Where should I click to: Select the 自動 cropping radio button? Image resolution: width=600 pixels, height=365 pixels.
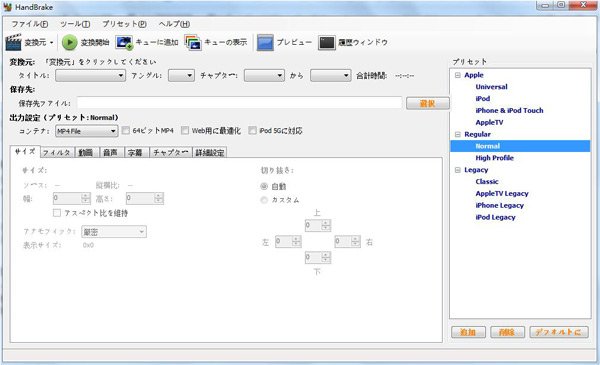(x=264, y=186)
